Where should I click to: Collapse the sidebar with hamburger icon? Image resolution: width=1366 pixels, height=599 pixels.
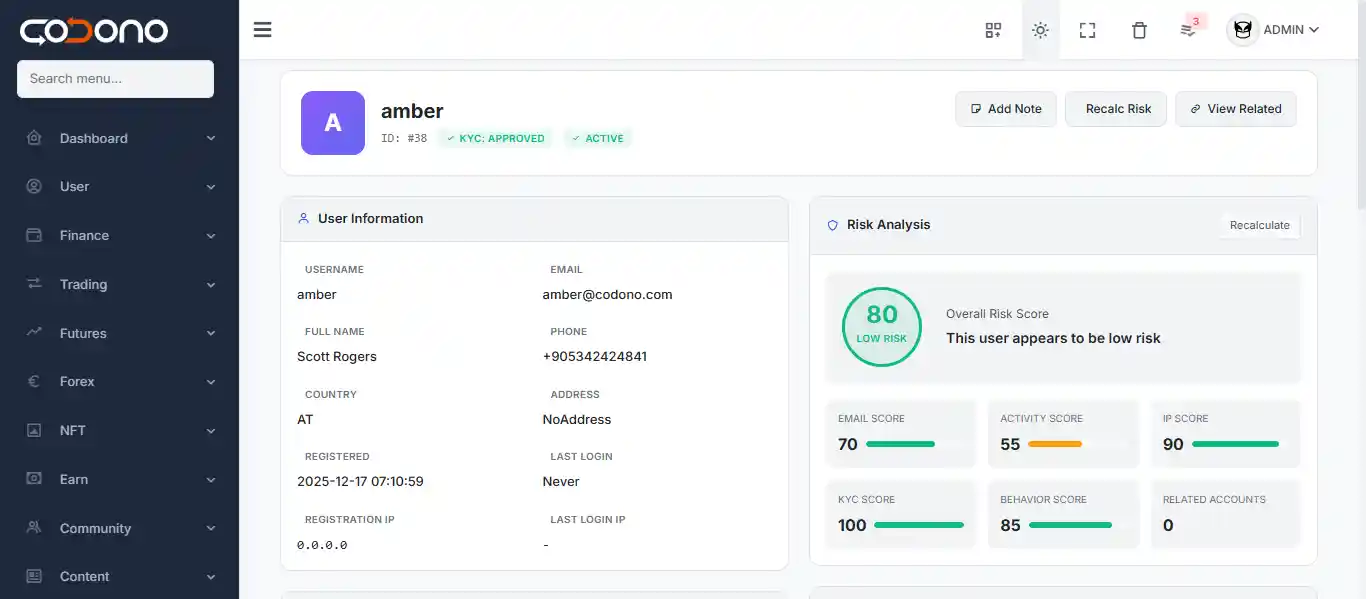(x=262, y=29)
